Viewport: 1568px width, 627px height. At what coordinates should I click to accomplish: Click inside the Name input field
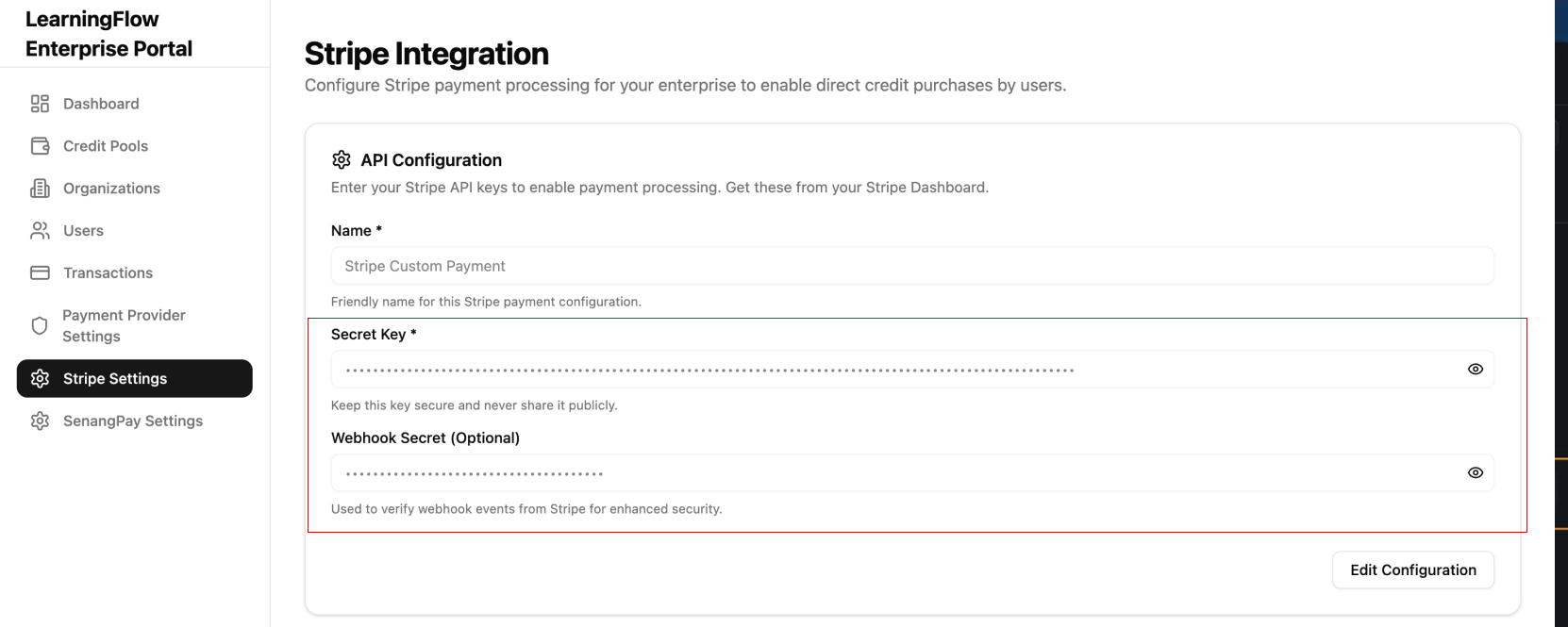click(911, 265)
